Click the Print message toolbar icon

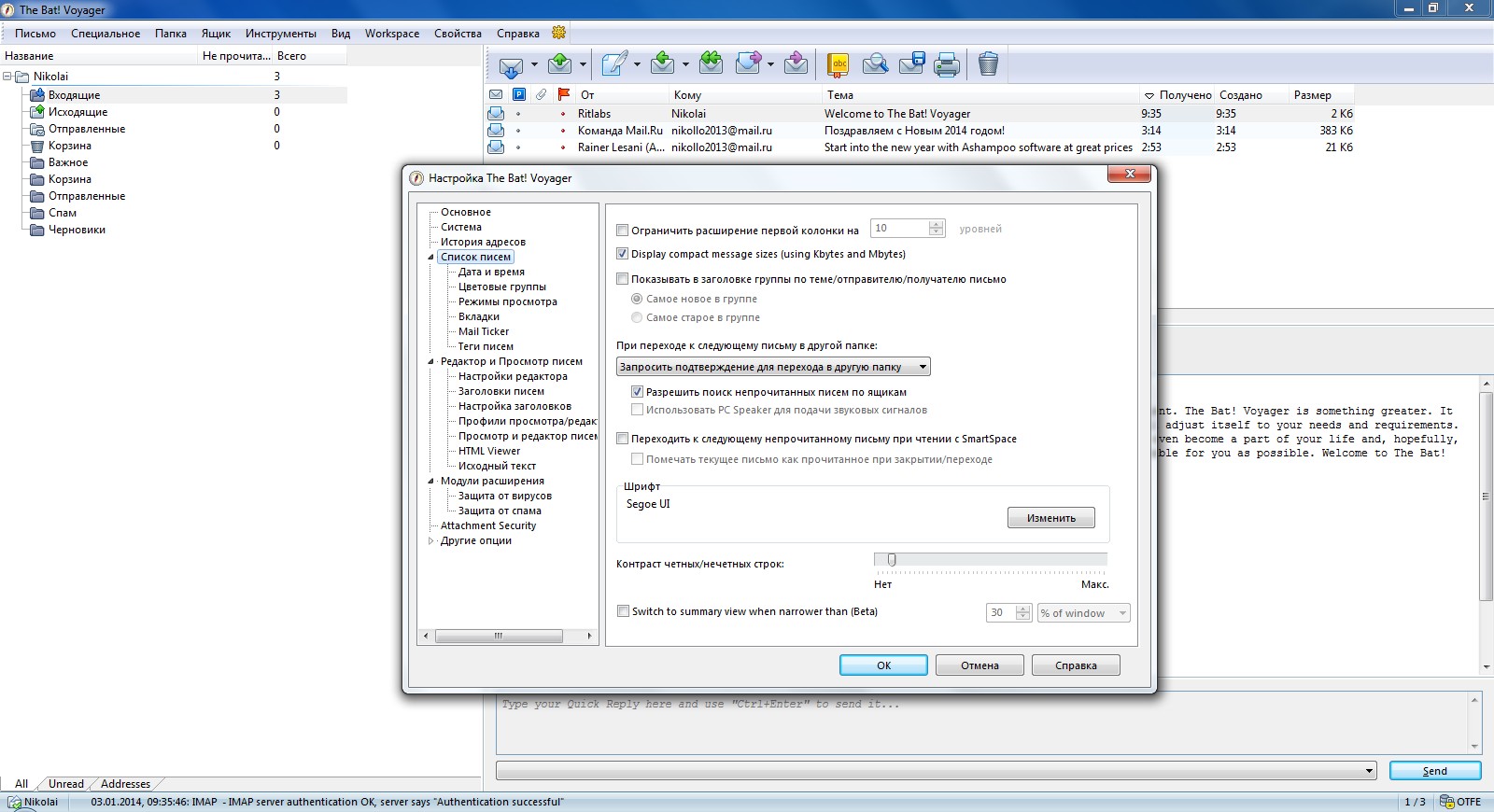pos(947,64)
